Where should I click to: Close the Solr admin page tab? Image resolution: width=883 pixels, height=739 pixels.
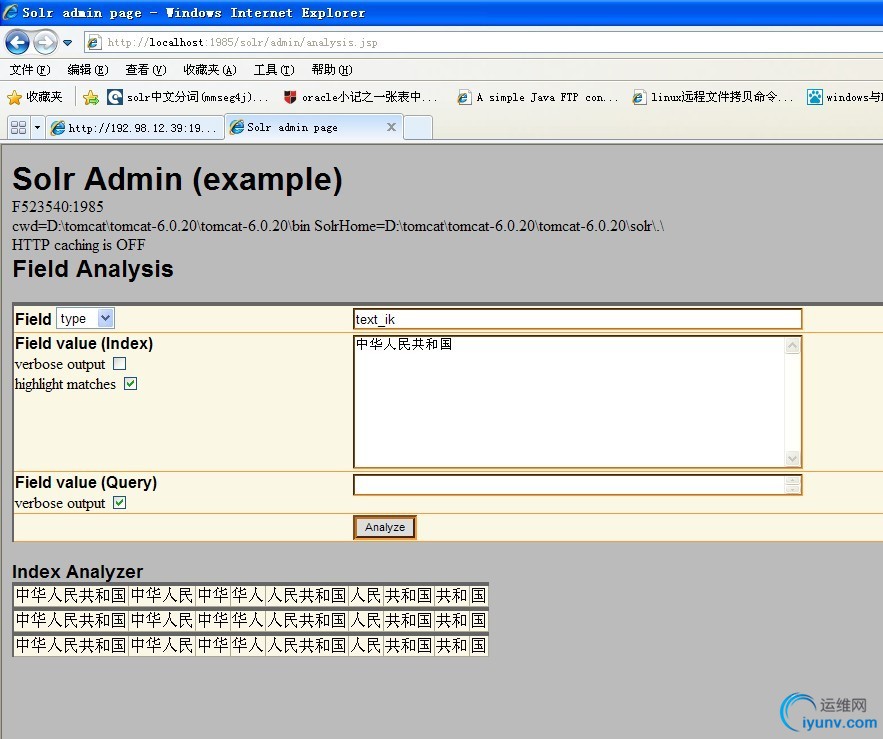point(391,127)
